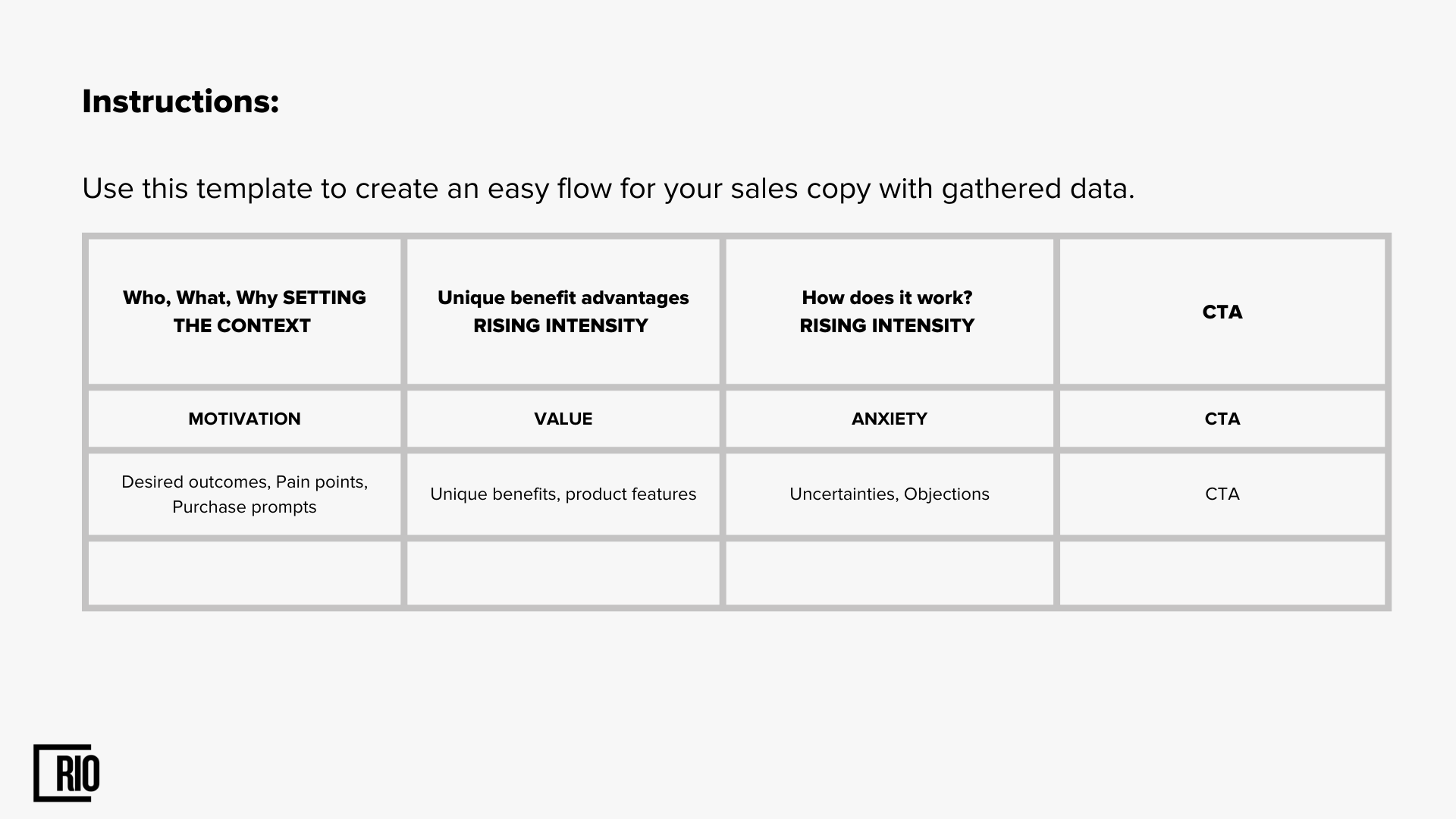Click the Unique benefits, product features cell

[x=563, y=494]
